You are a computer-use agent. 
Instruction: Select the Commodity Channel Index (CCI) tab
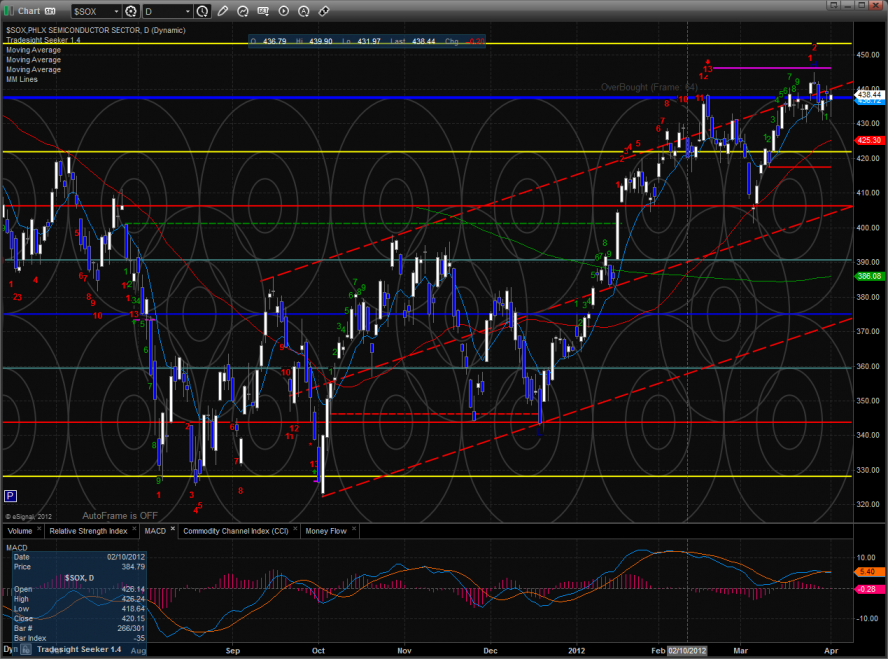click(238, 531)
